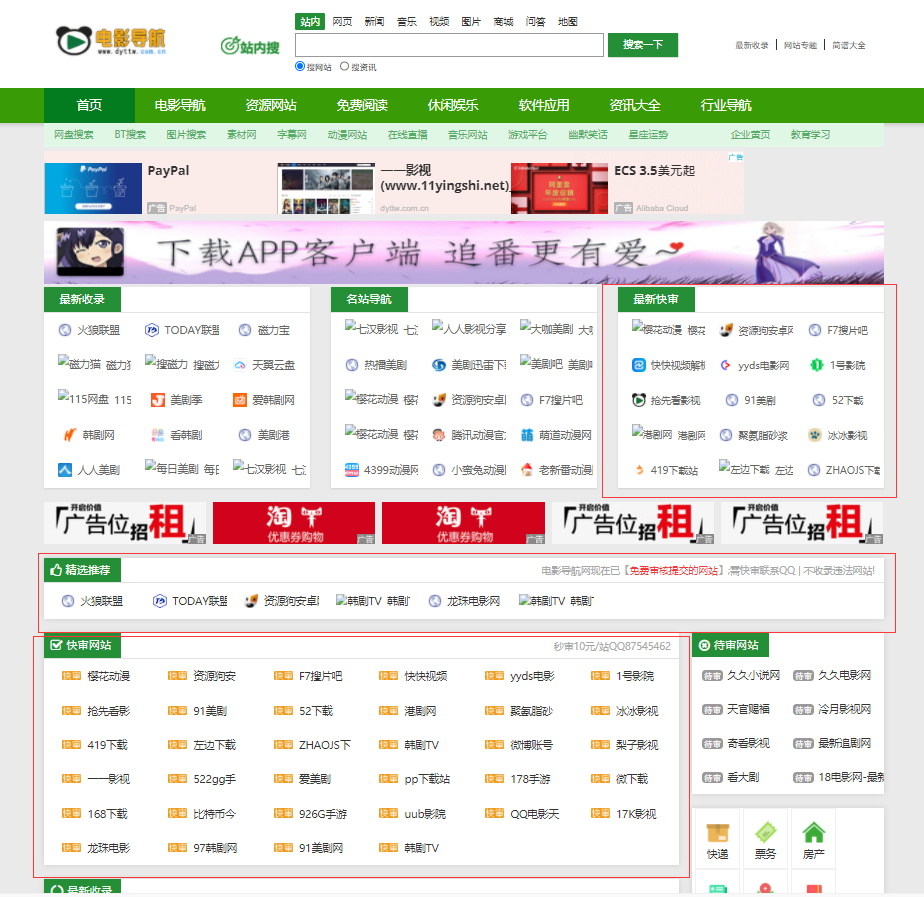
Task: Open 17K影视 in 快审网站 list
Action: tap(636, 814)
